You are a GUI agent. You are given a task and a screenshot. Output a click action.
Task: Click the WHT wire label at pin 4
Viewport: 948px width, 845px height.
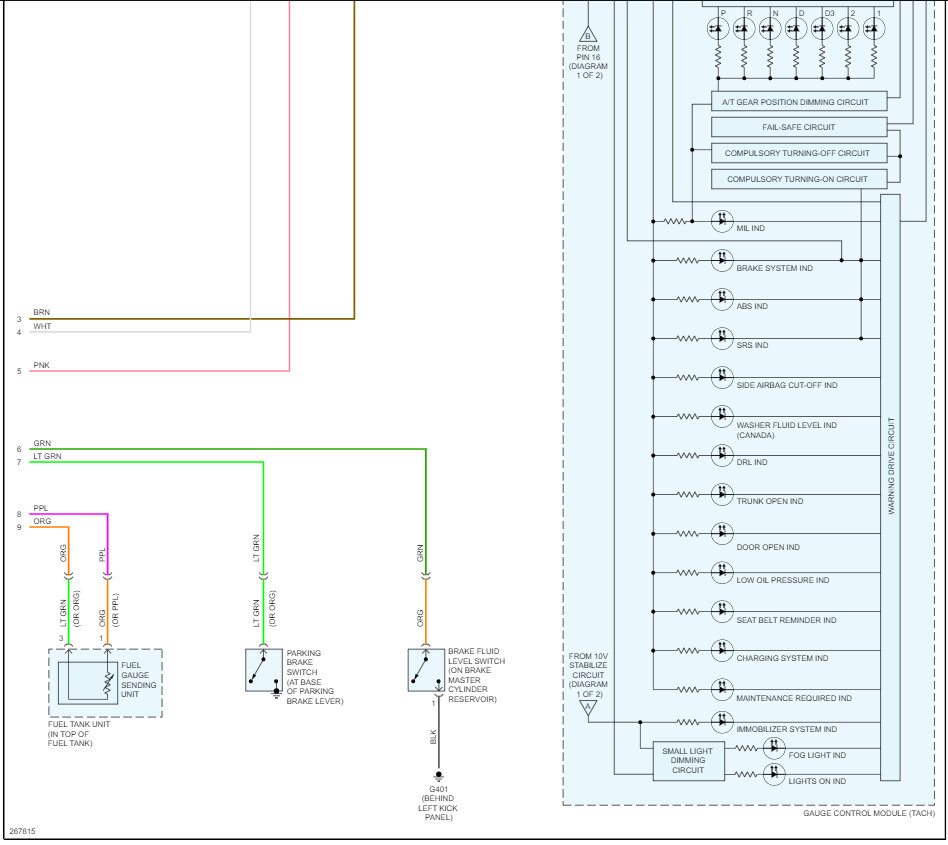(42, 326)
